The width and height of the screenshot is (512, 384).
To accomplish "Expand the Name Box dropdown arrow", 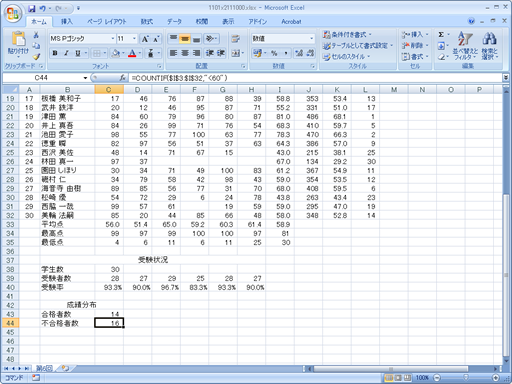I will 85,78.
